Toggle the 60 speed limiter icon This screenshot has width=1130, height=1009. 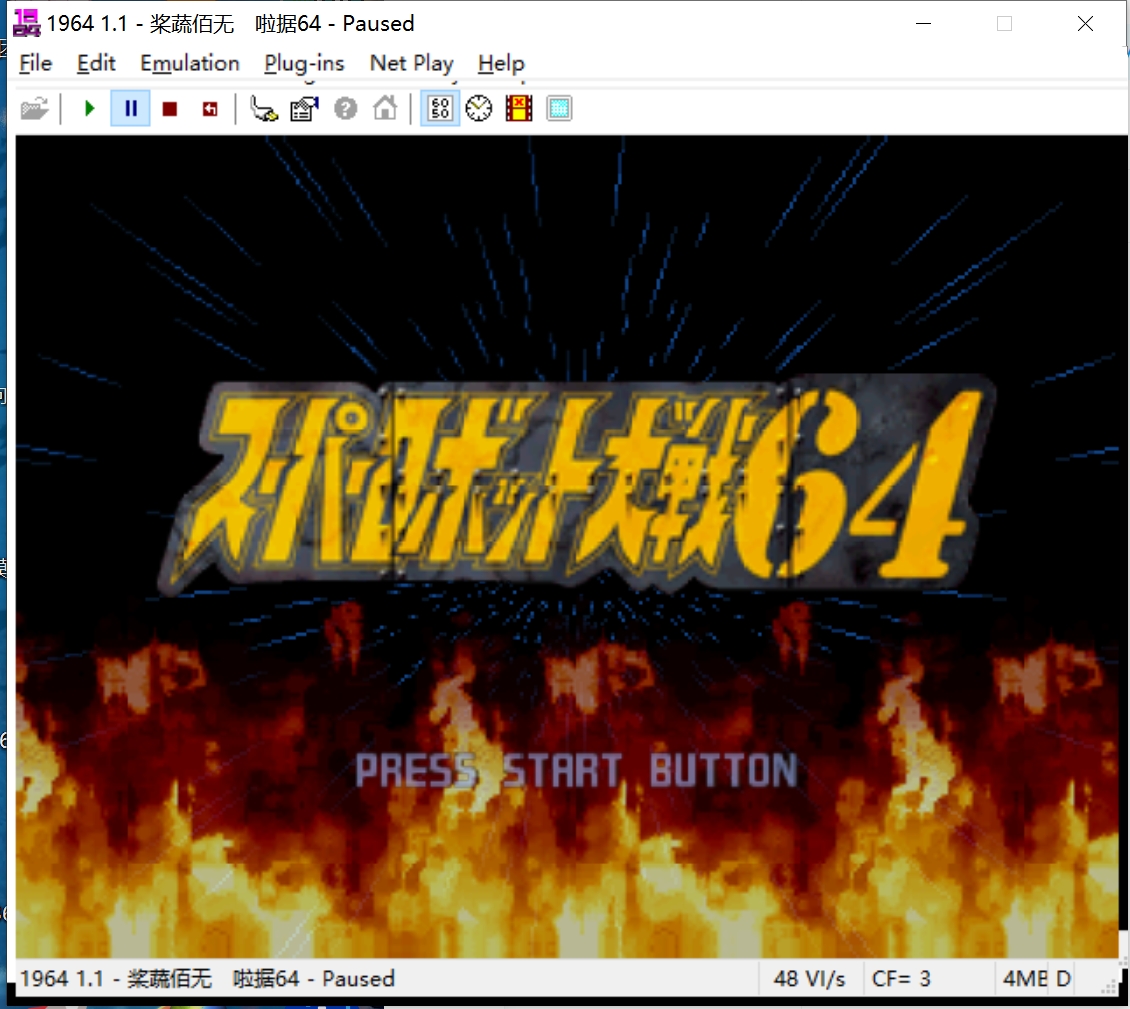point(440,109)
